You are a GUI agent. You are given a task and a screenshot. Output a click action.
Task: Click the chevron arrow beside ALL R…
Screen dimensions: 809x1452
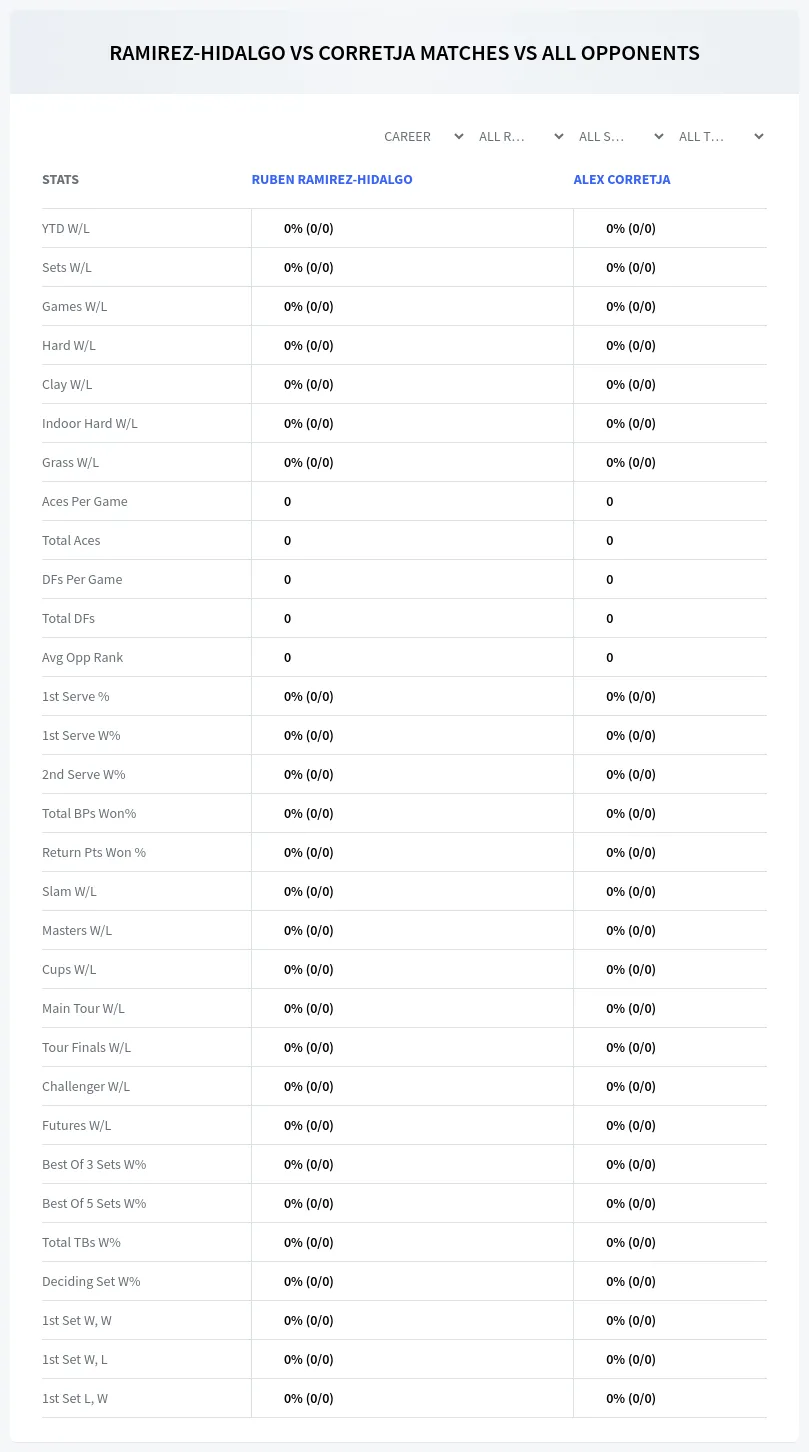pyautogui.click(x=558, y=136)
